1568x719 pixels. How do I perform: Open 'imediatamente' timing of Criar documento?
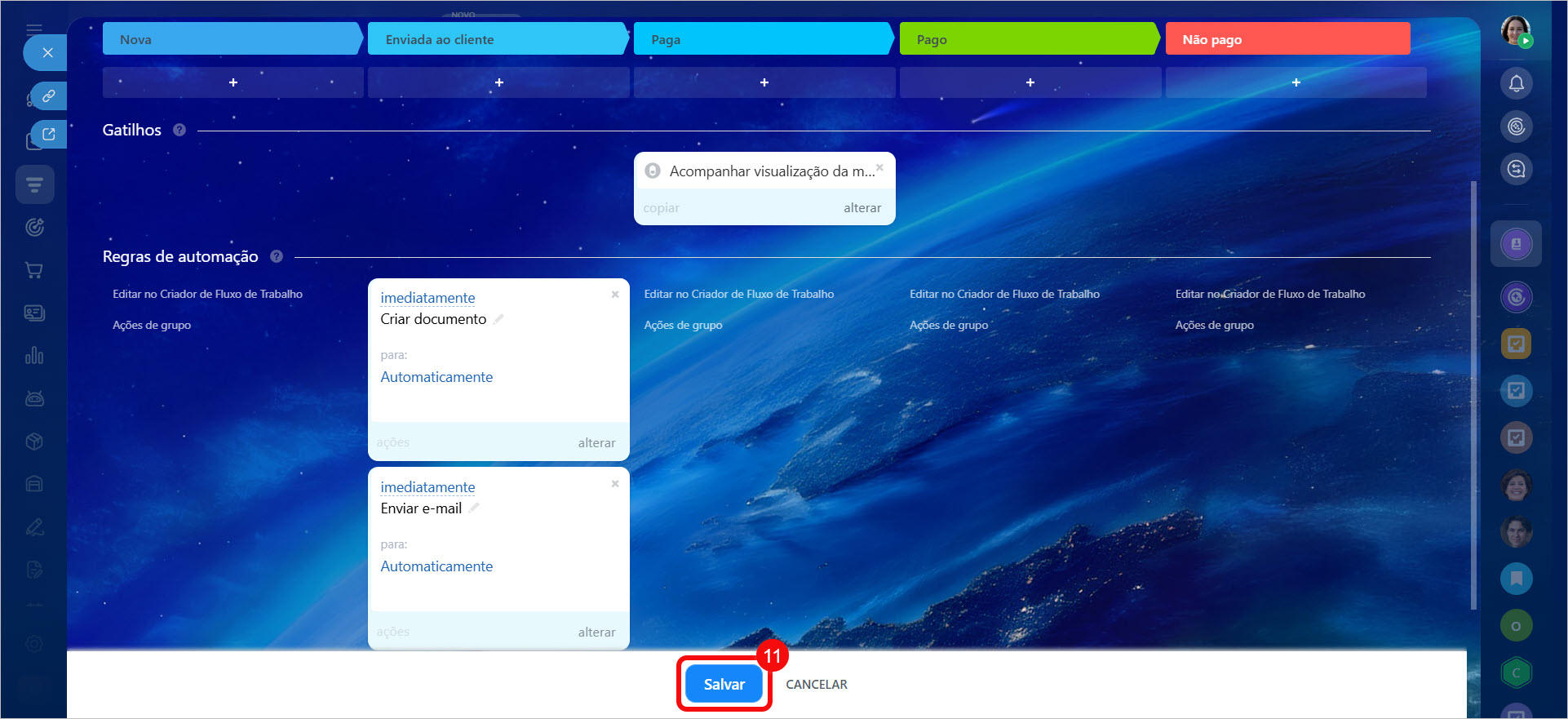pyautogui.click(x=427, y=298)
